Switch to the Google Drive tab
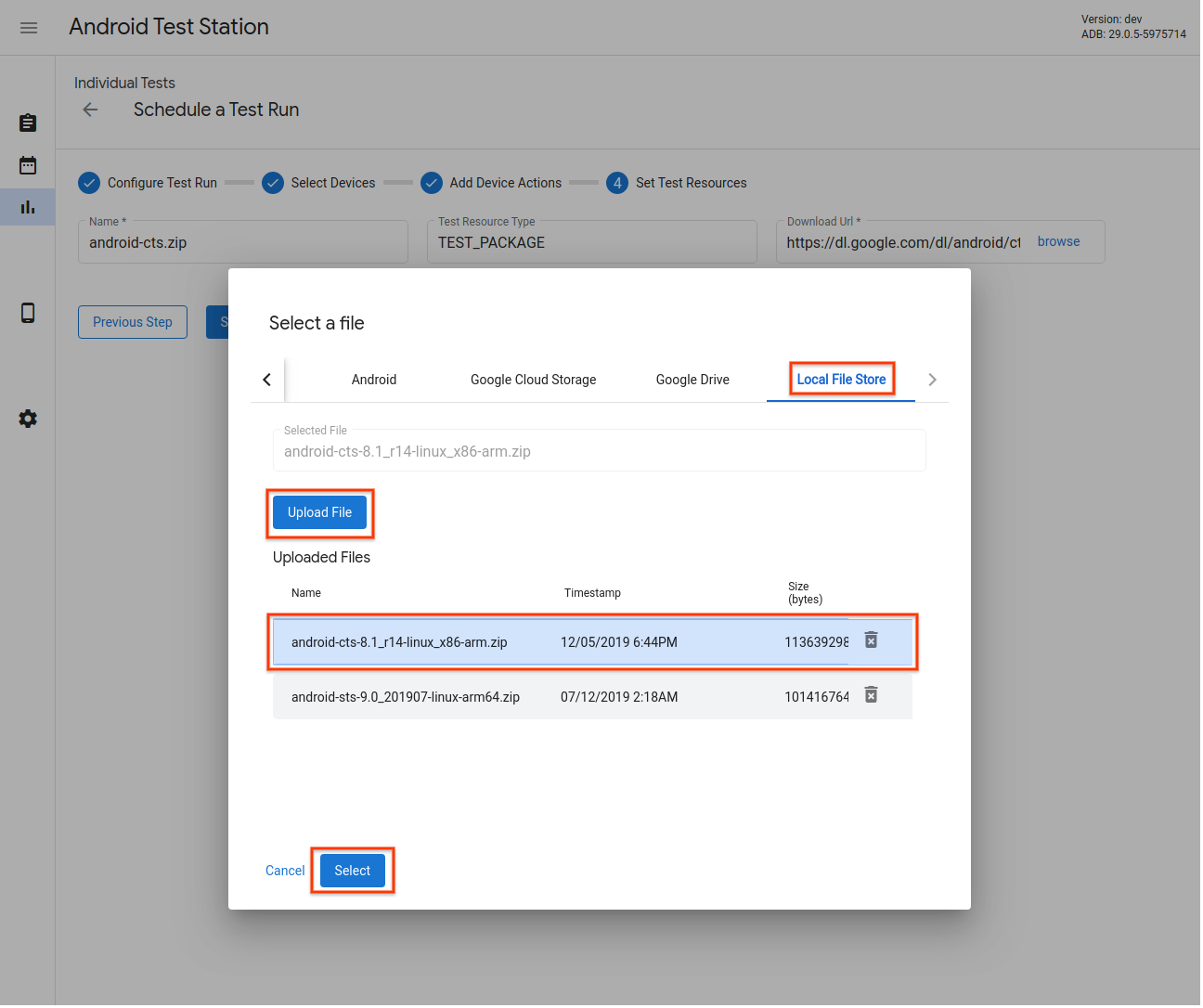The image size is (1203, 1008). pyautogui.click(x=692, y=380)
